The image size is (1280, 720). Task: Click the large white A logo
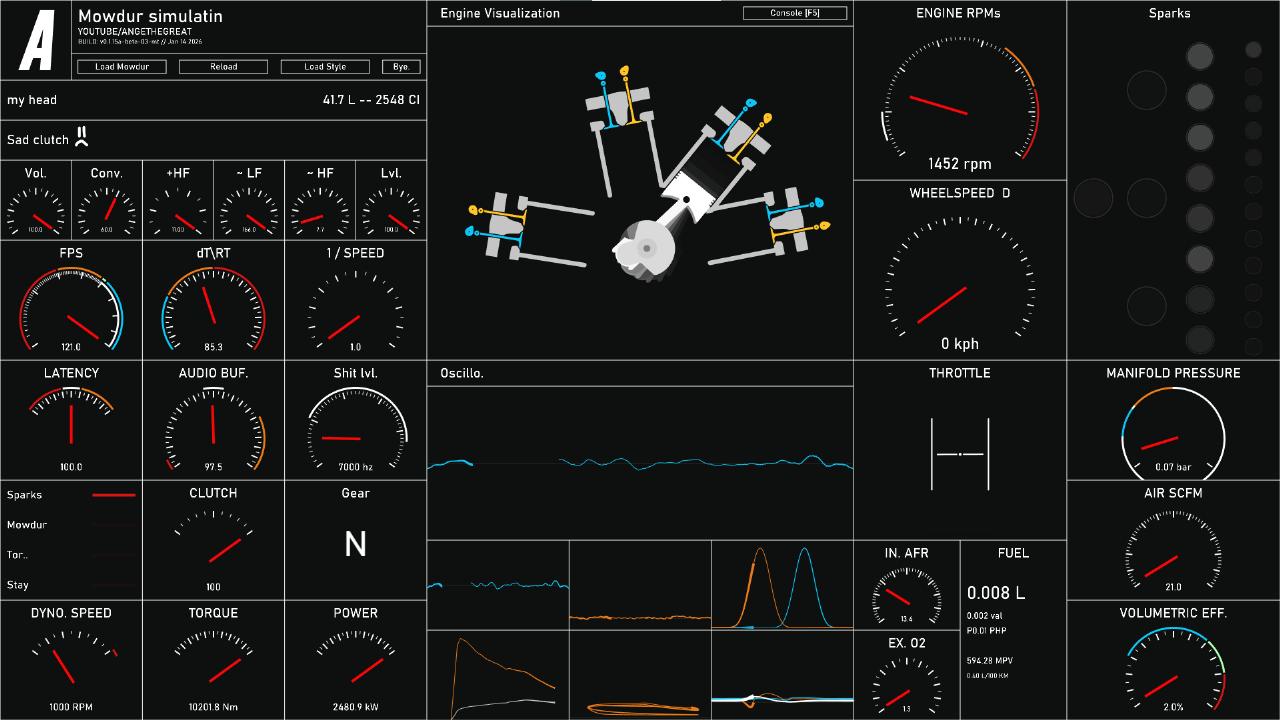(37, 41)
